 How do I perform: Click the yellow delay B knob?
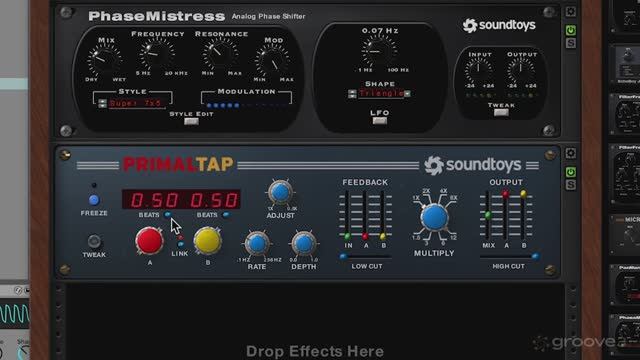coord(208,241)
